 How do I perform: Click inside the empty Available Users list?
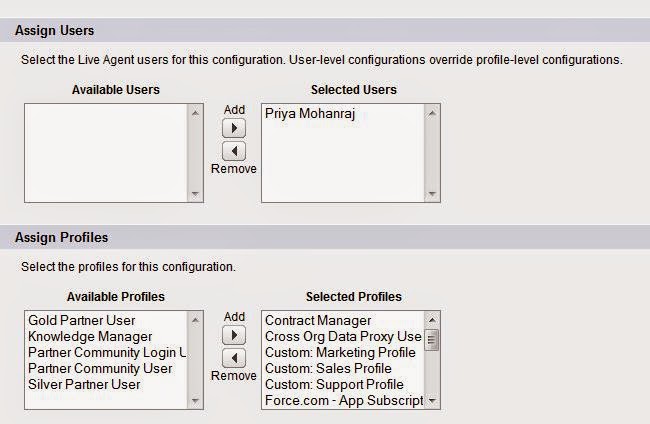106,153
